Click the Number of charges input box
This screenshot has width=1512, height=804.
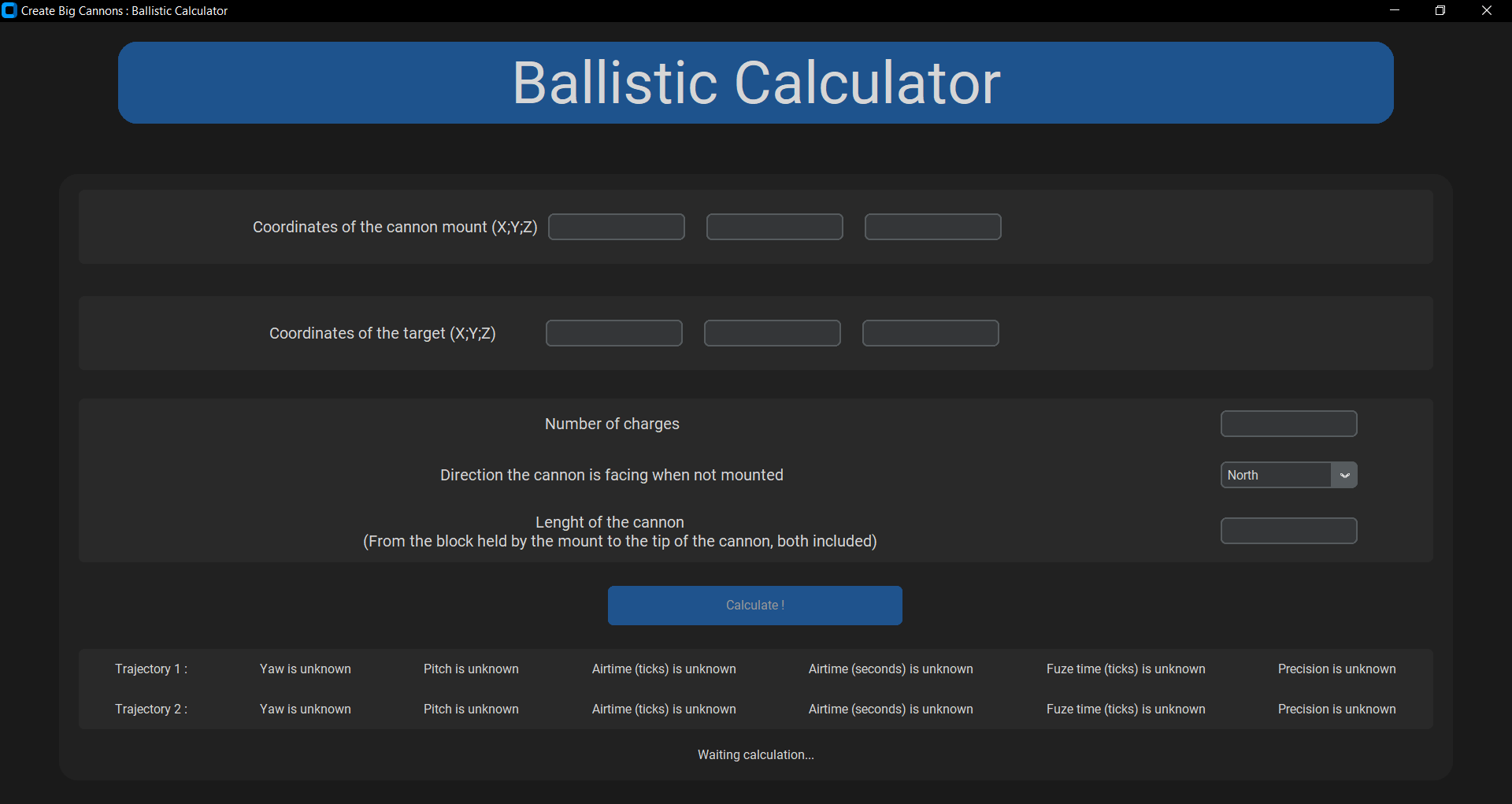[1288, 424]
